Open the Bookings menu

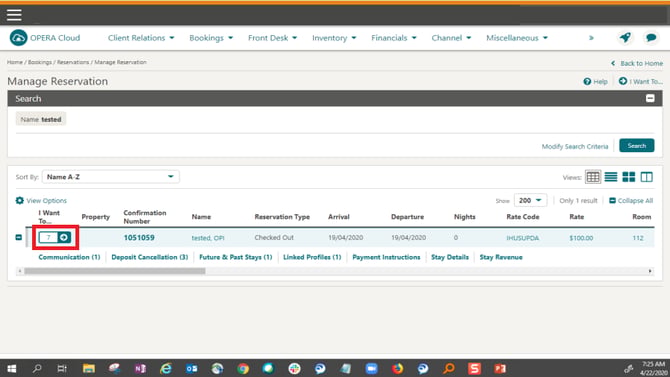point(211,38)
